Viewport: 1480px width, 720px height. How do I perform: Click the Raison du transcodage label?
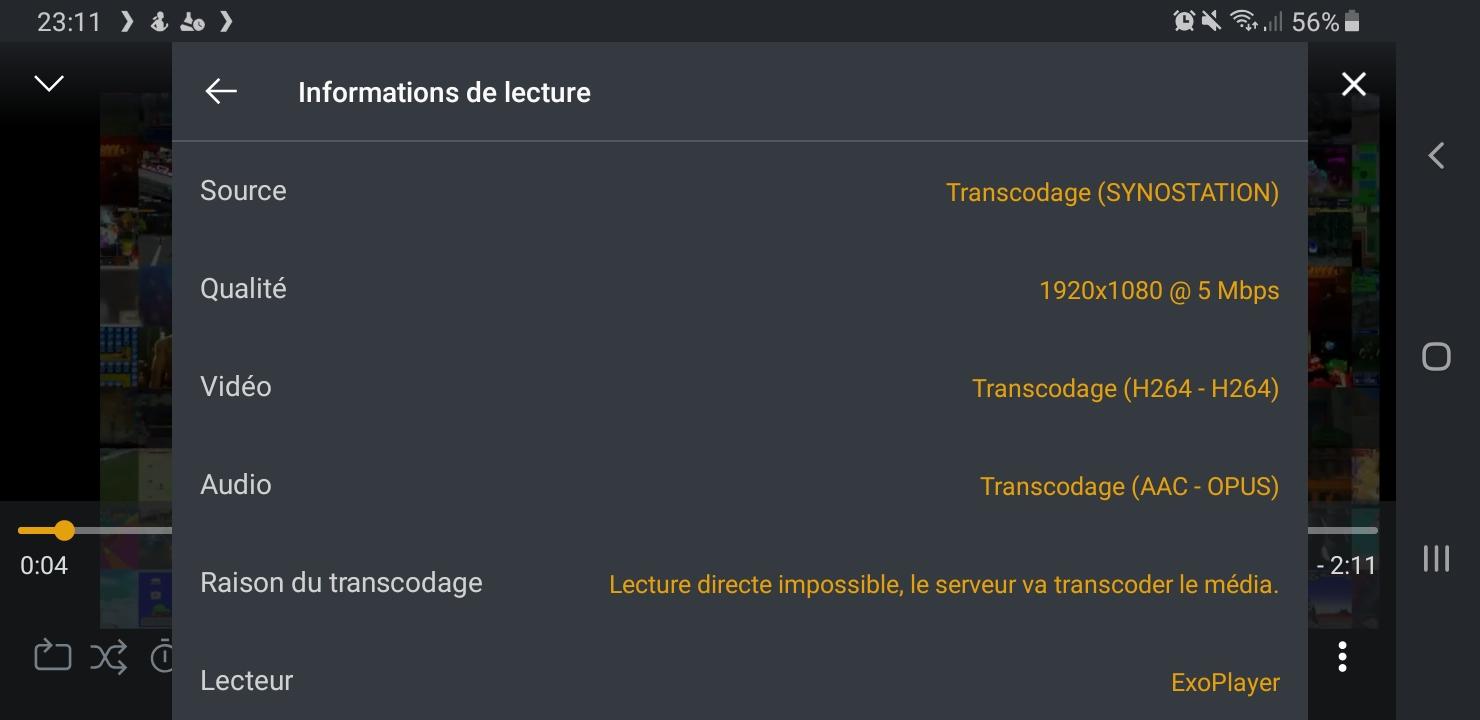coord(341,583)
